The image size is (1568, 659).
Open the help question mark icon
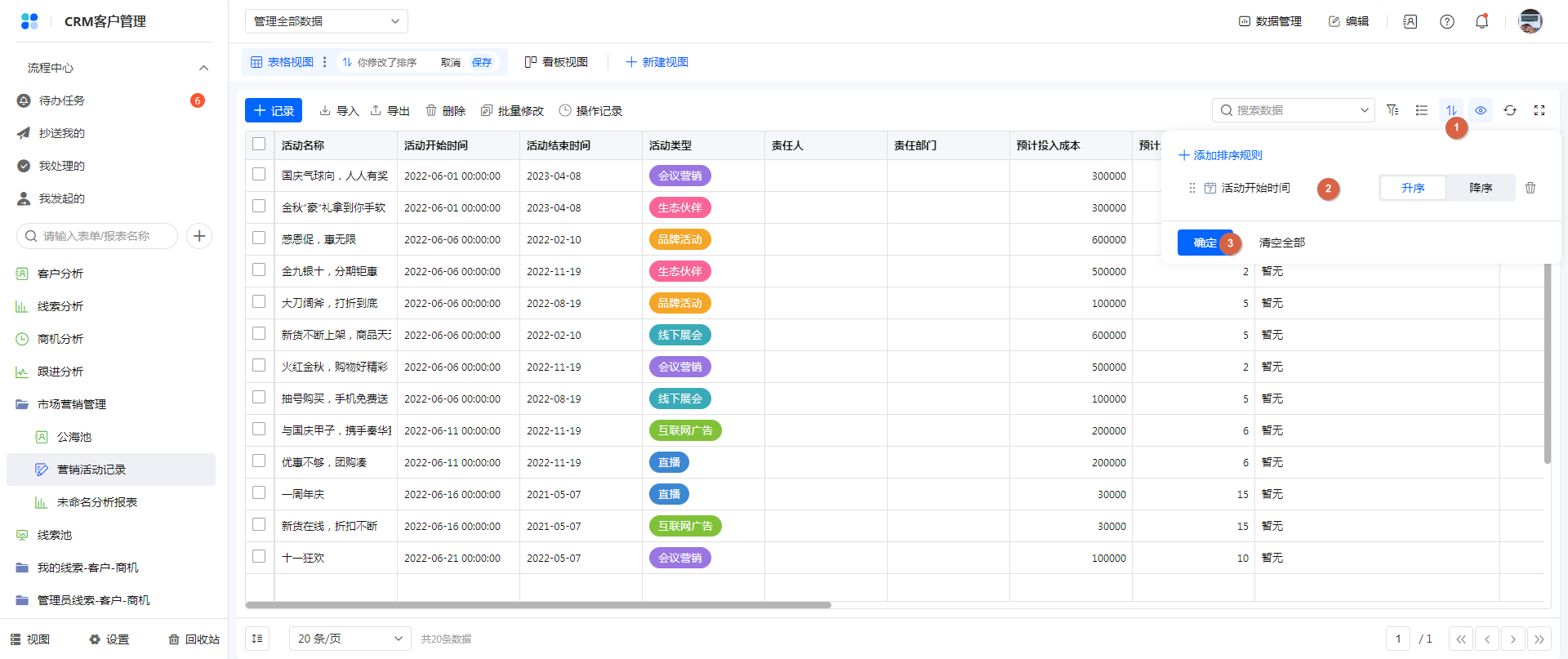pos(1446,22)
